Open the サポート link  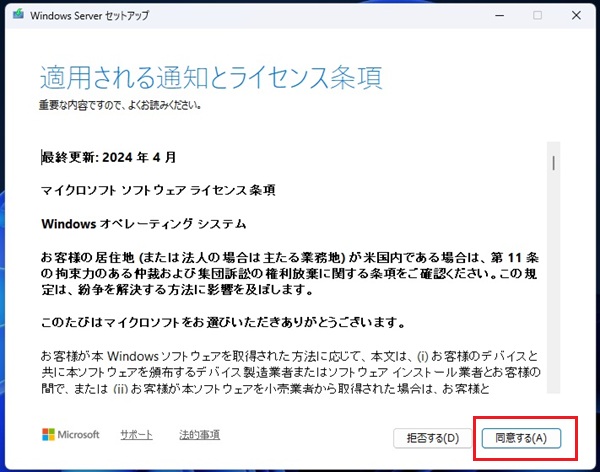point(137,435)
